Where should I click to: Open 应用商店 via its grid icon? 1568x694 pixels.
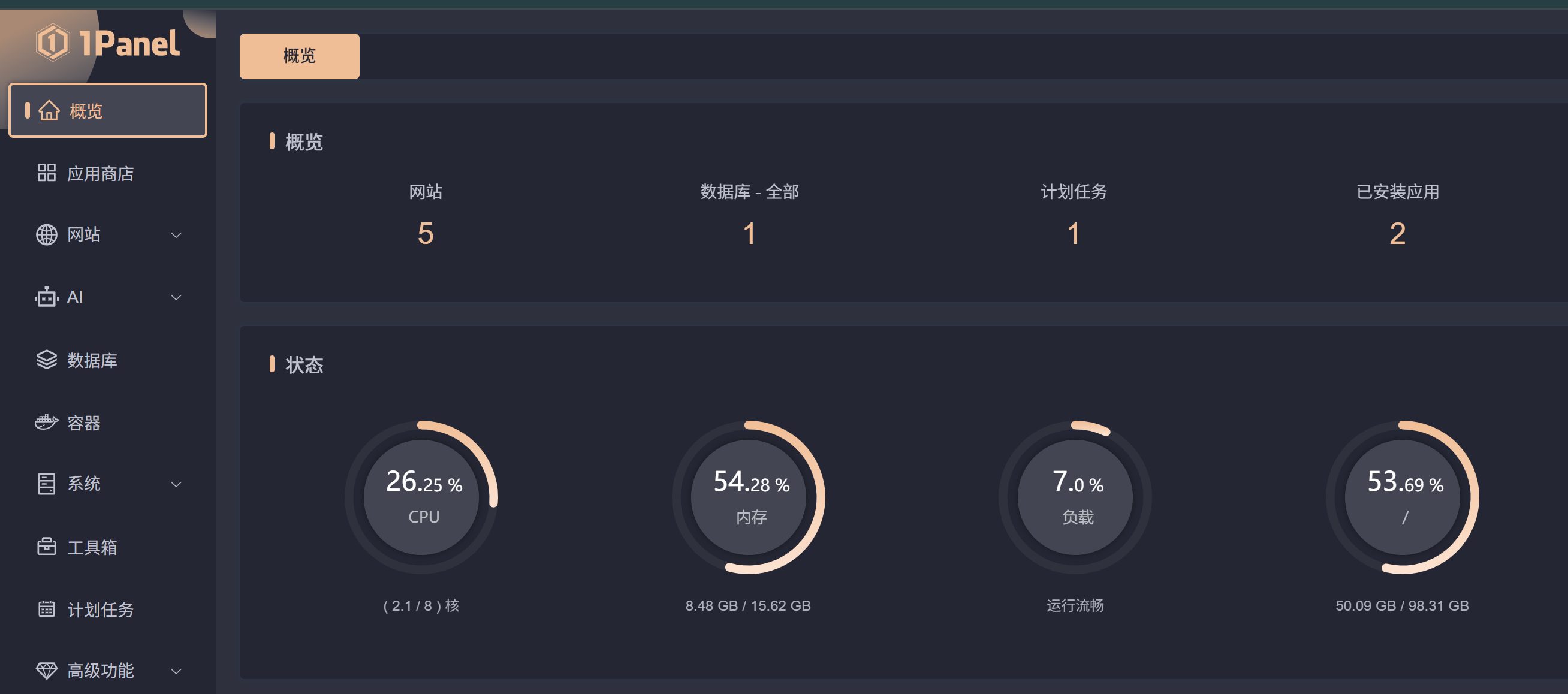[x=46, y=173]
